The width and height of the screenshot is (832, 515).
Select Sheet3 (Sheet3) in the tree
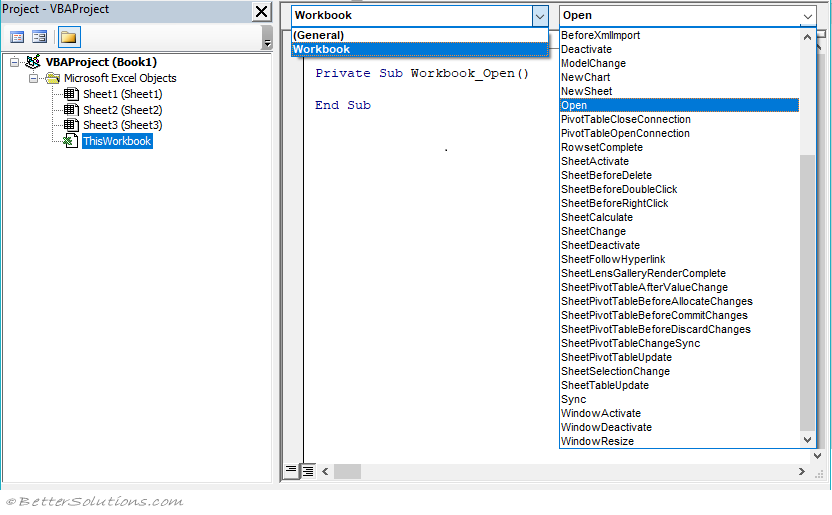pyautogui.click(x=123, y=125)
